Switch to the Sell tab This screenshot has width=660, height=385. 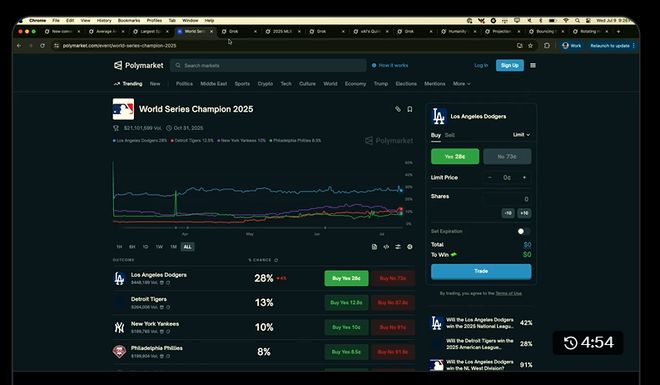[450, 135]
